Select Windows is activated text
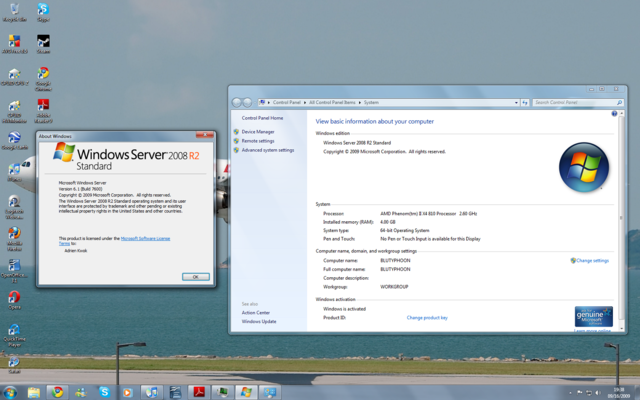The height and width of the screenshot is (400, 640). pyautogui.click(x=344, y=309)
